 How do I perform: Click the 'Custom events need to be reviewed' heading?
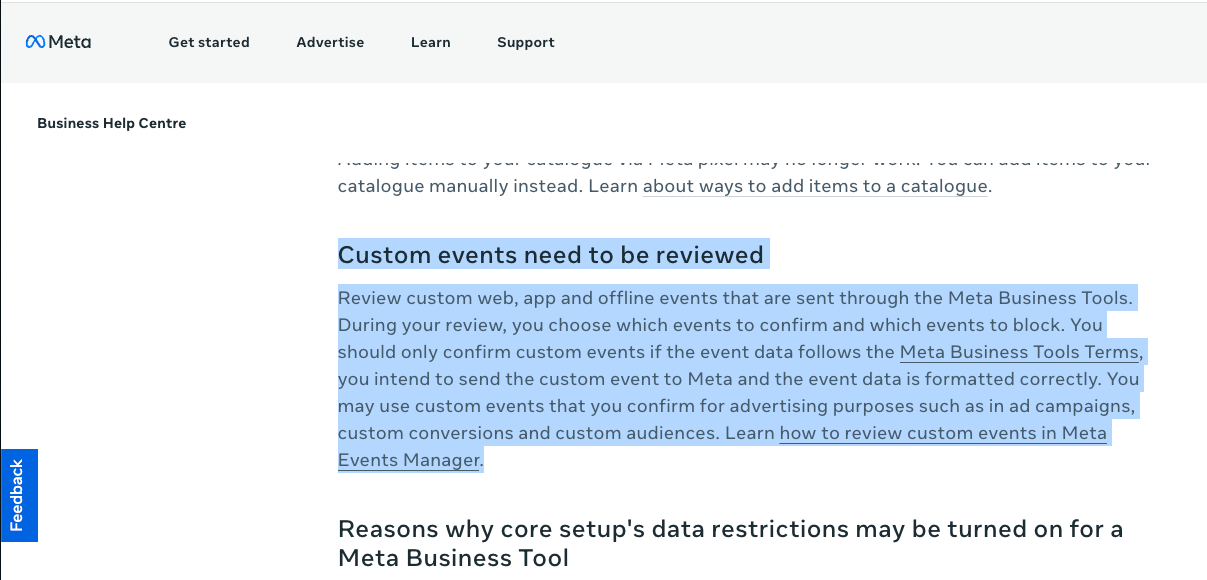coord(550,255)
